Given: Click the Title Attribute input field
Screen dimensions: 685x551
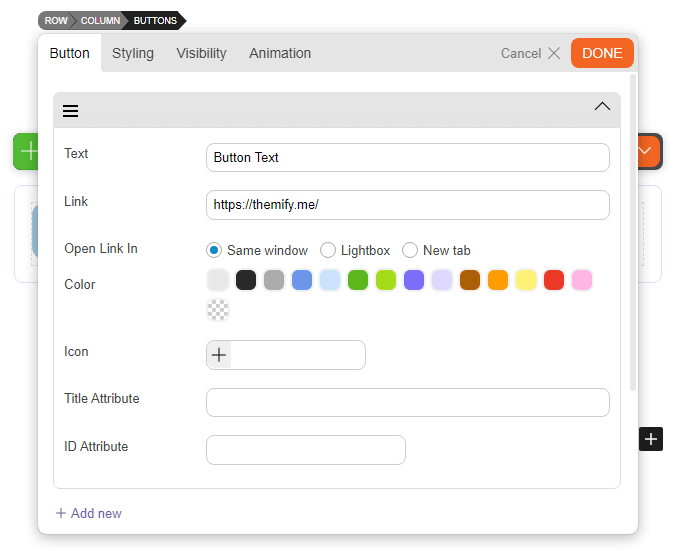Looking at the screenshot, I should (x=407, y=402).
